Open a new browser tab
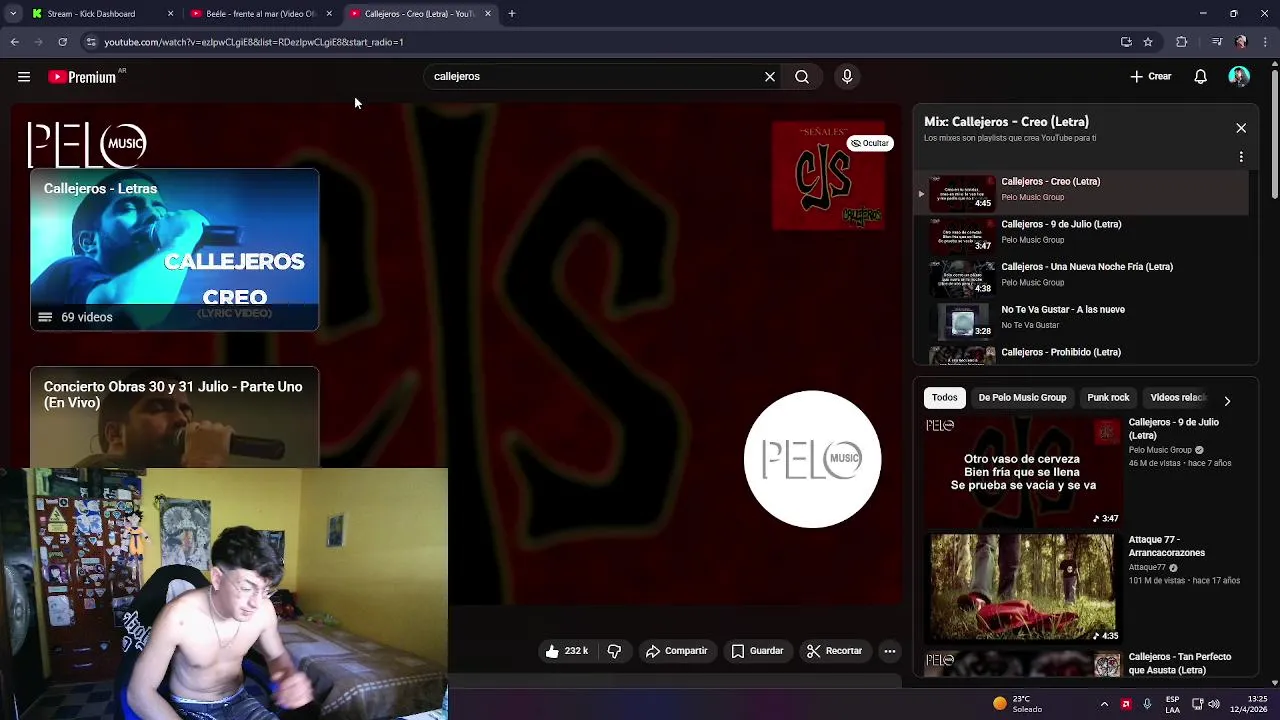The width and height of the screenshot is (1280, 720). point(512,14)
